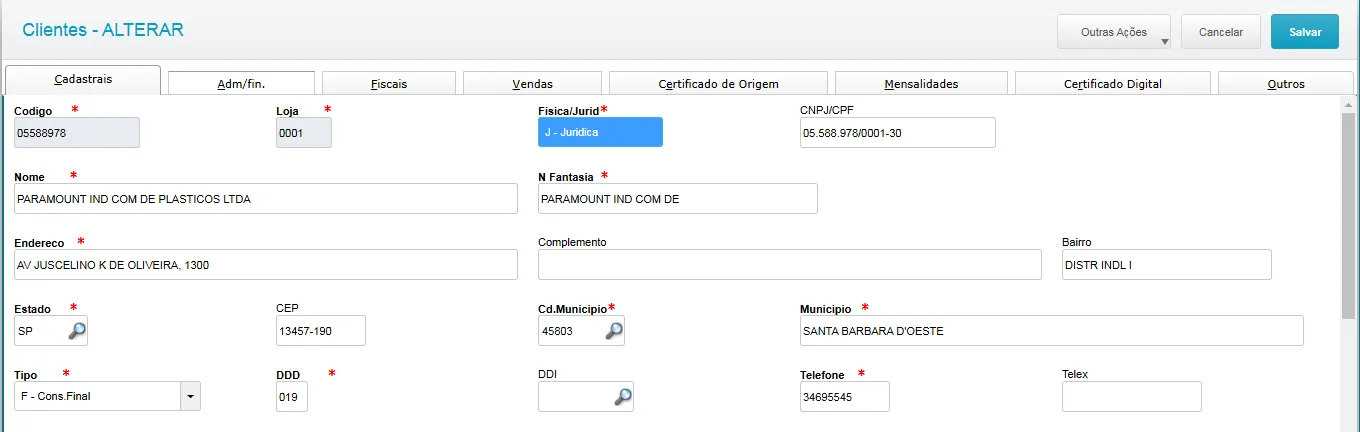Open the Fiscais tab
The image size is (1360, 432).
click(389, 84)
